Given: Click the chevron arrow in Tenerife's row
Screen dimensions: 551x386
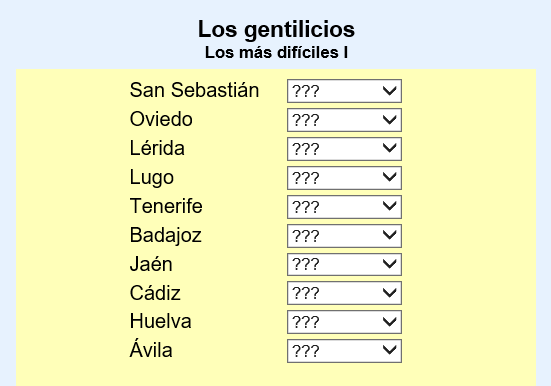Looking at the screenshot, I should (389, 207).
